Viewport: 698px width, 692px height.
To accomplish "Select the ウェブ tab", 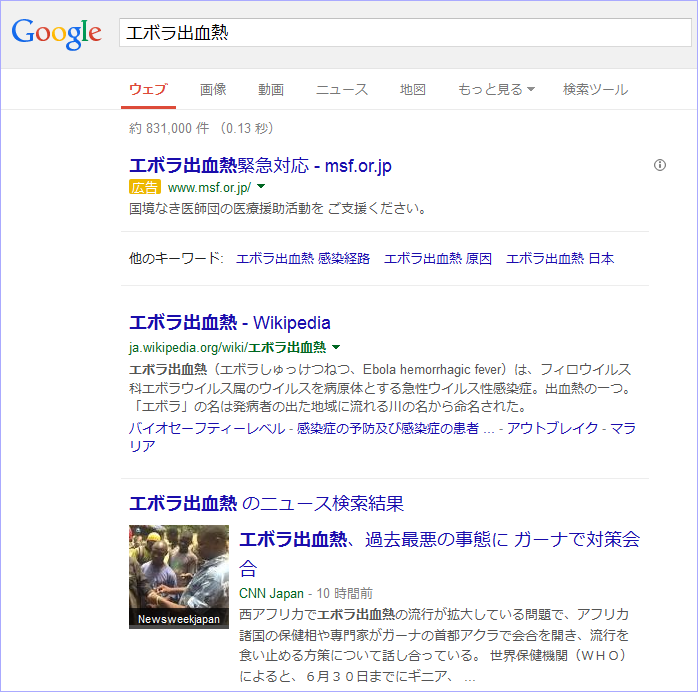I will coord(148,89).
